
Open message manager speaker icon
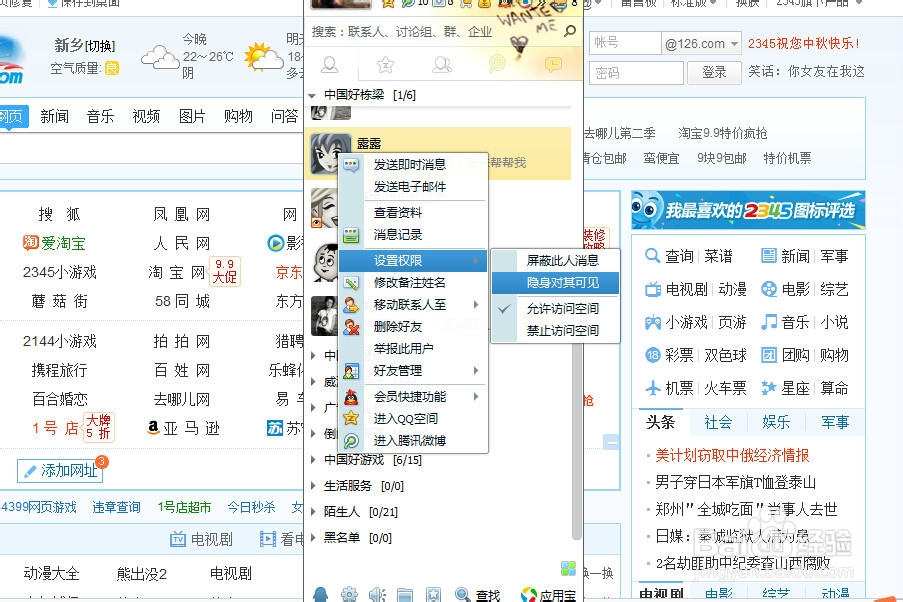(377, 595)
